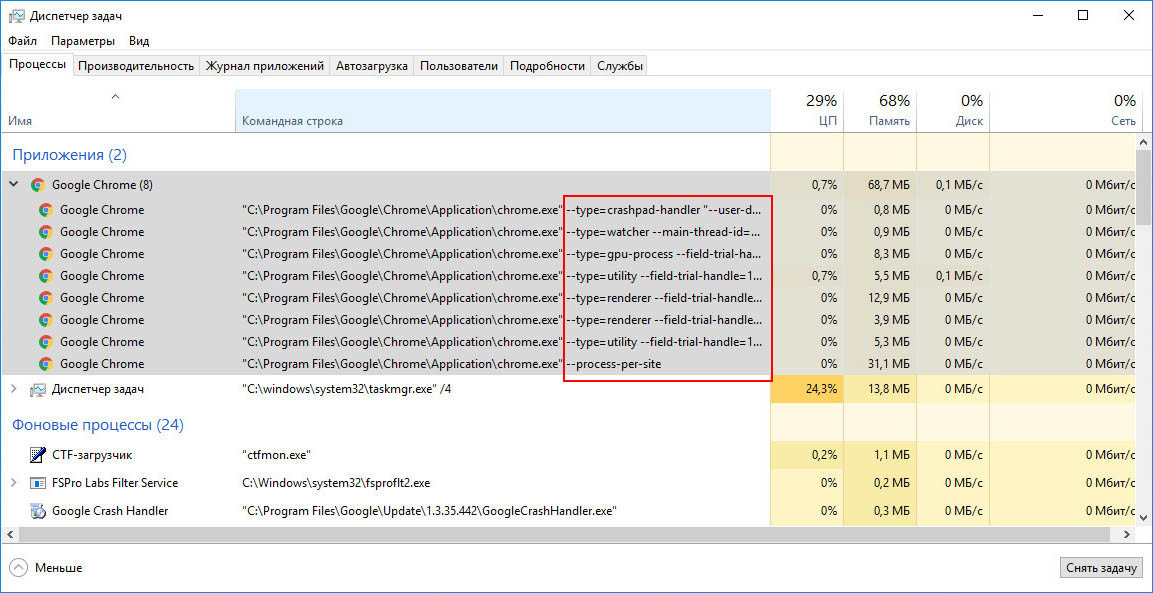Click the CTF-загрузчик process name
This screenshot has width=1153, height=593.
[92, 455]
